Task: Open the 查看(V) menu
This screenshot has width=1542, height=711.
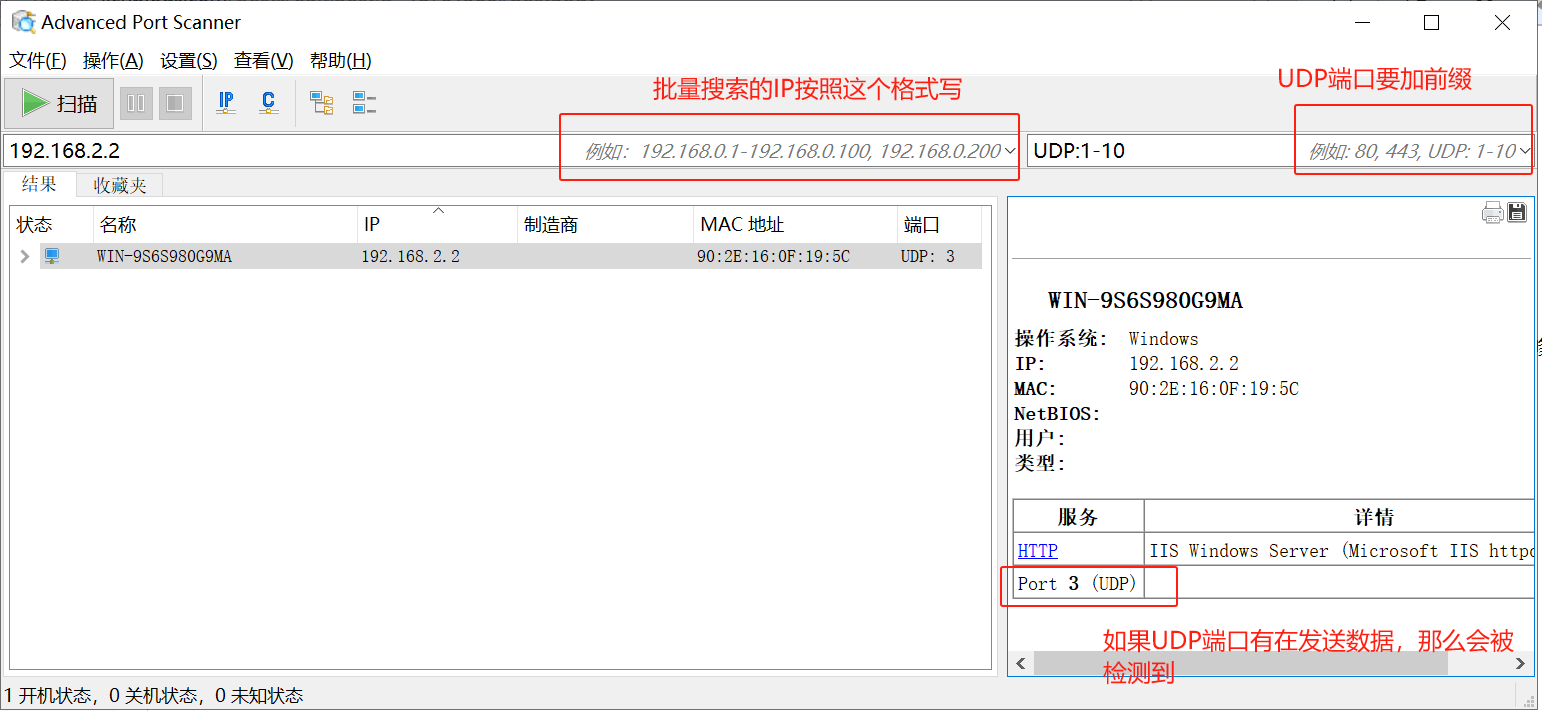Action: (264, 61)
